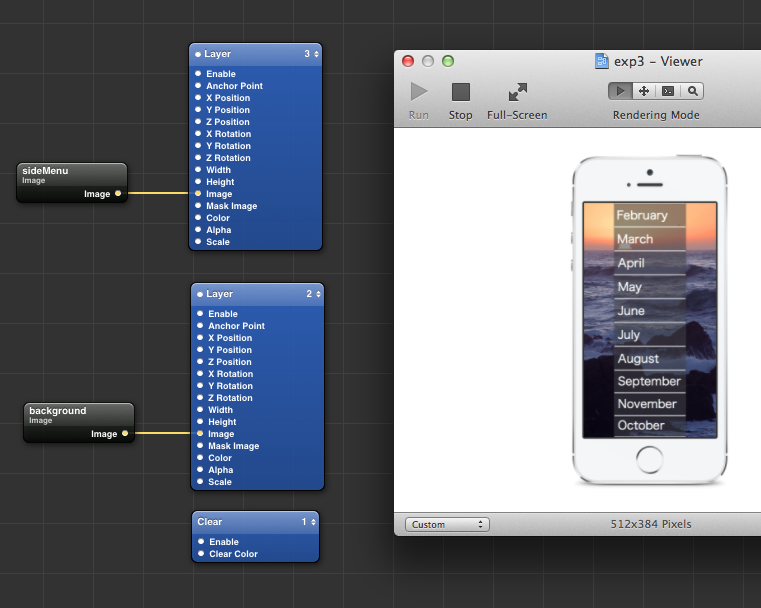
Task: Click Y Position port on Layer 2
Action: tap(200, 349)
